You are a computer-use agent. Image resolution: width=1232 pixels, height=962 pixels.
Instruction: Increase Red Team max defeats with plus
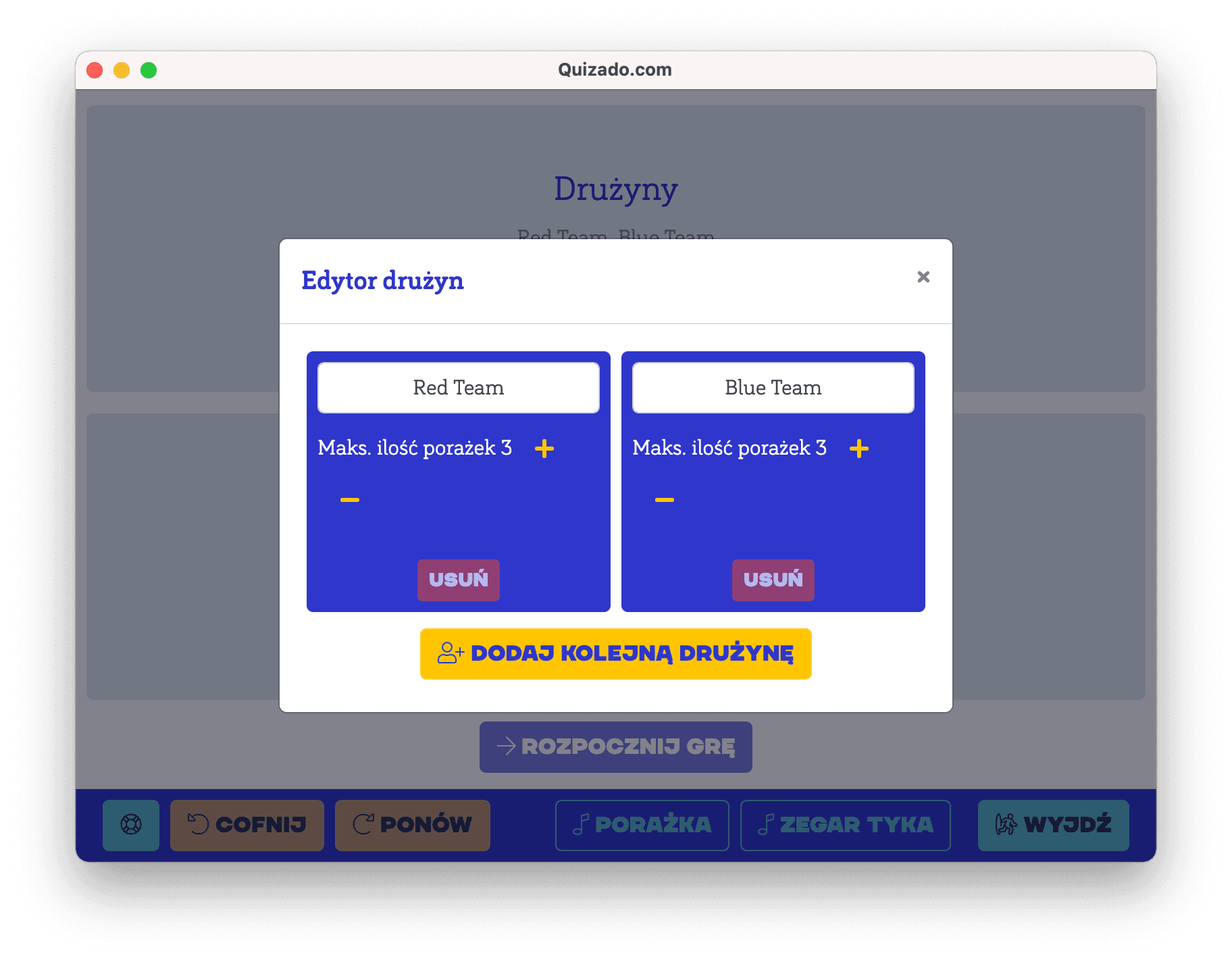(544, 449)
